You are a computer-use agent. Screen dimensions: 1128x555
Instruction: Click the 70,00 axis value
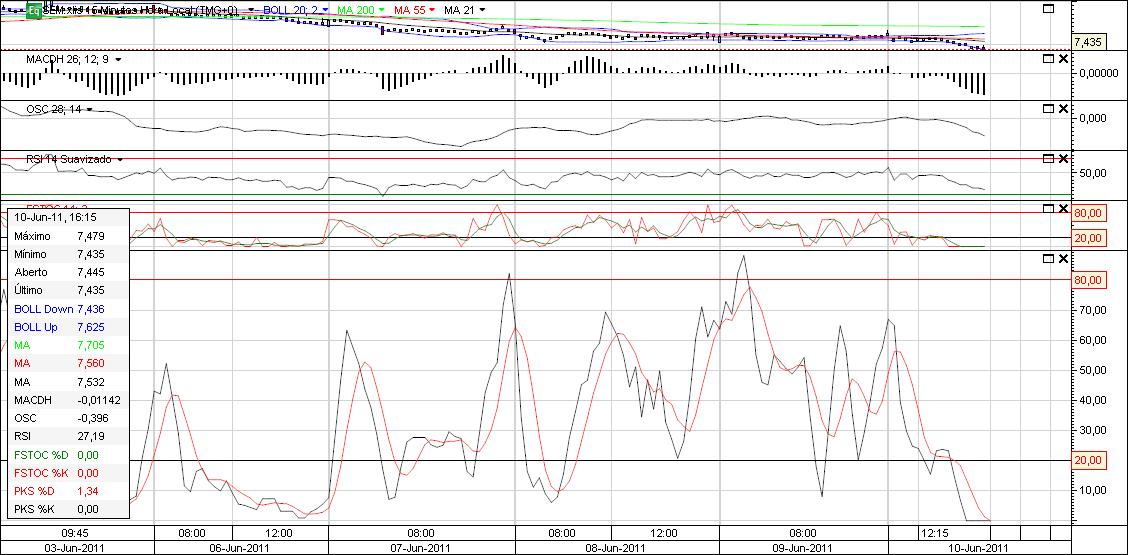(1093, 310)
